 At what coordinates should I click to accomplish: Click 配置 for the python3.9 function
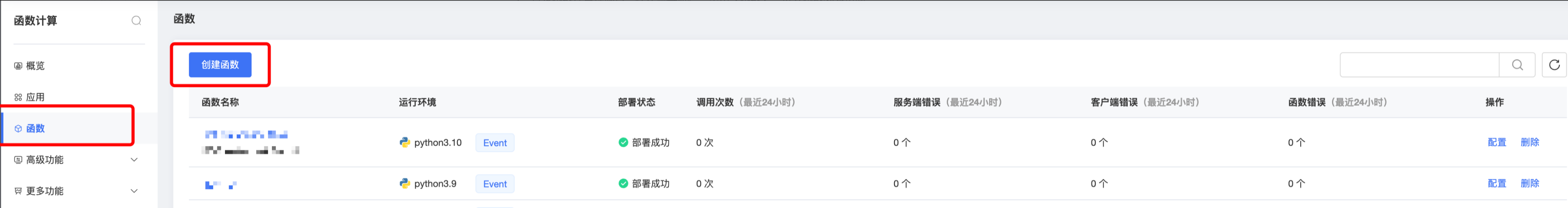[1496, 184]
